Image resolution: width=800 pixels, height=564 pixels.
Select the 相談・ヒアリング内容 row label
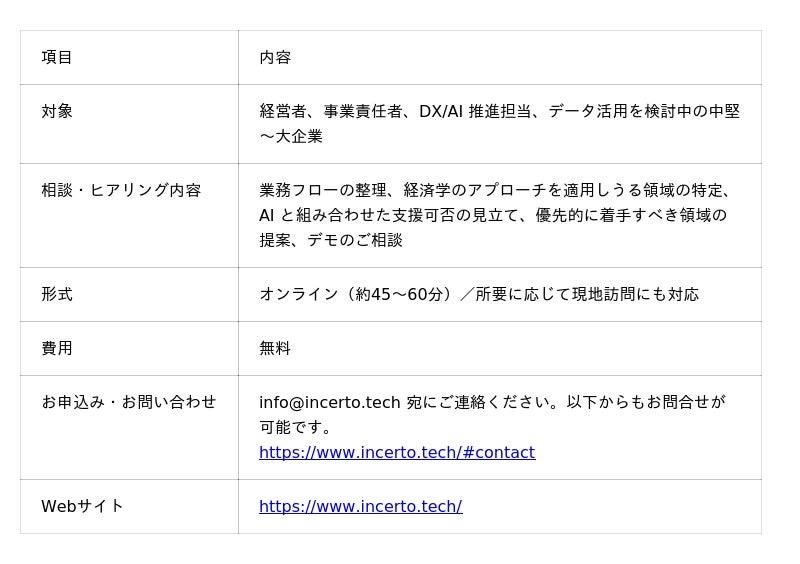pyautogui.click(x=121, y=190)
